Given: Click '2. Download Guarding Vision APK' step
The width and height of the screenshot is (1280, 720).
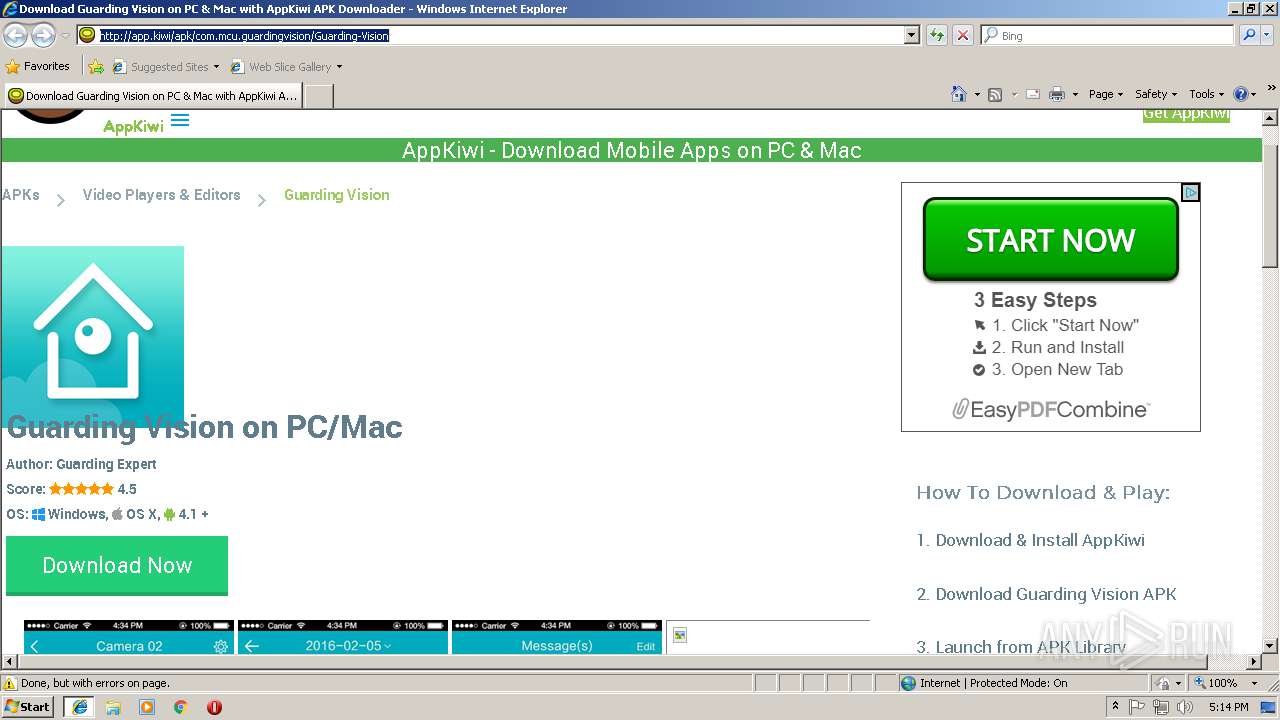Looking at the screenshot, I should click(1046, 594).
